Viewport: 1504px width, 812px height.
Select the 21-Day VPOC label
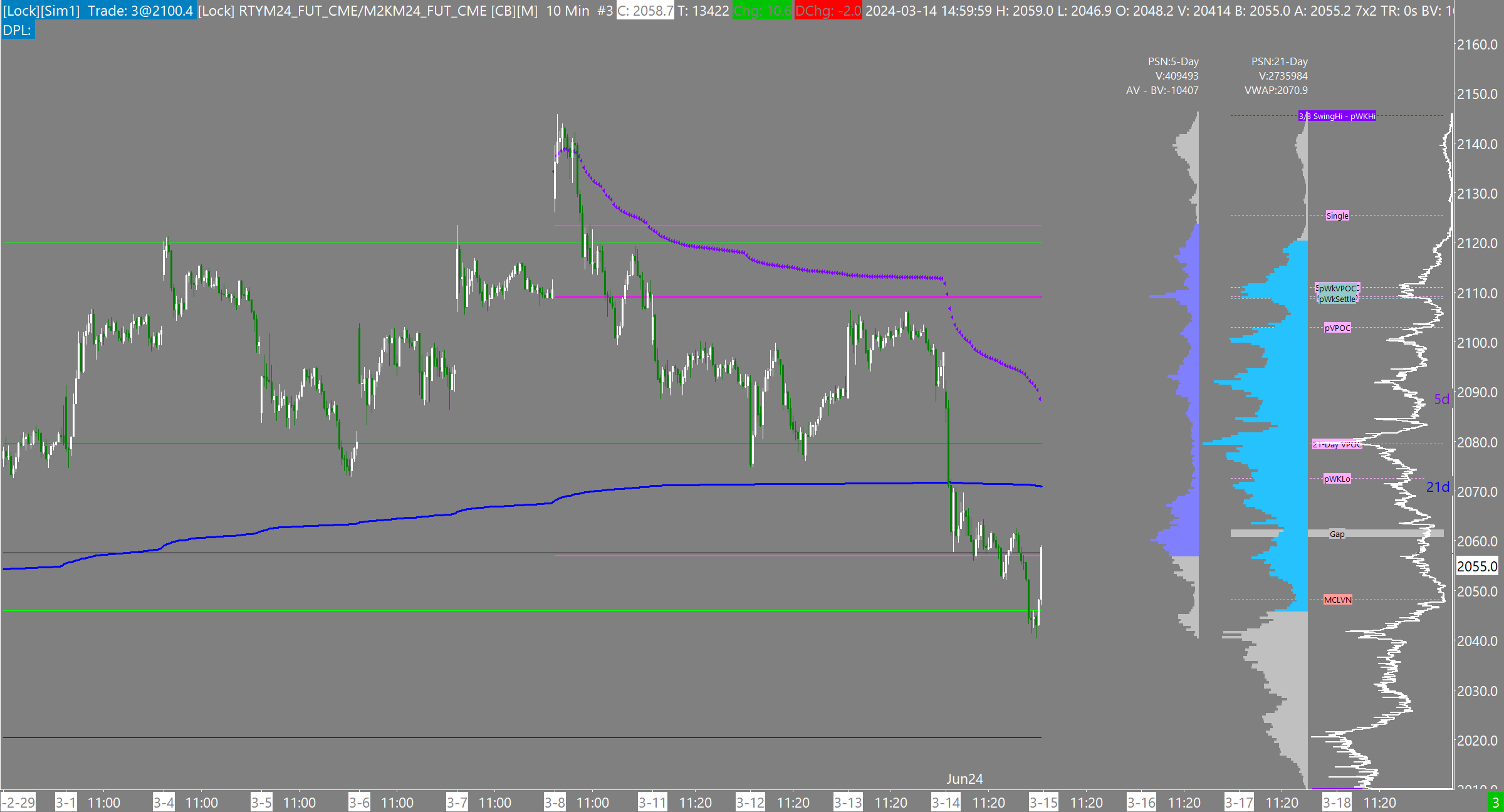tap(1337, 444)
